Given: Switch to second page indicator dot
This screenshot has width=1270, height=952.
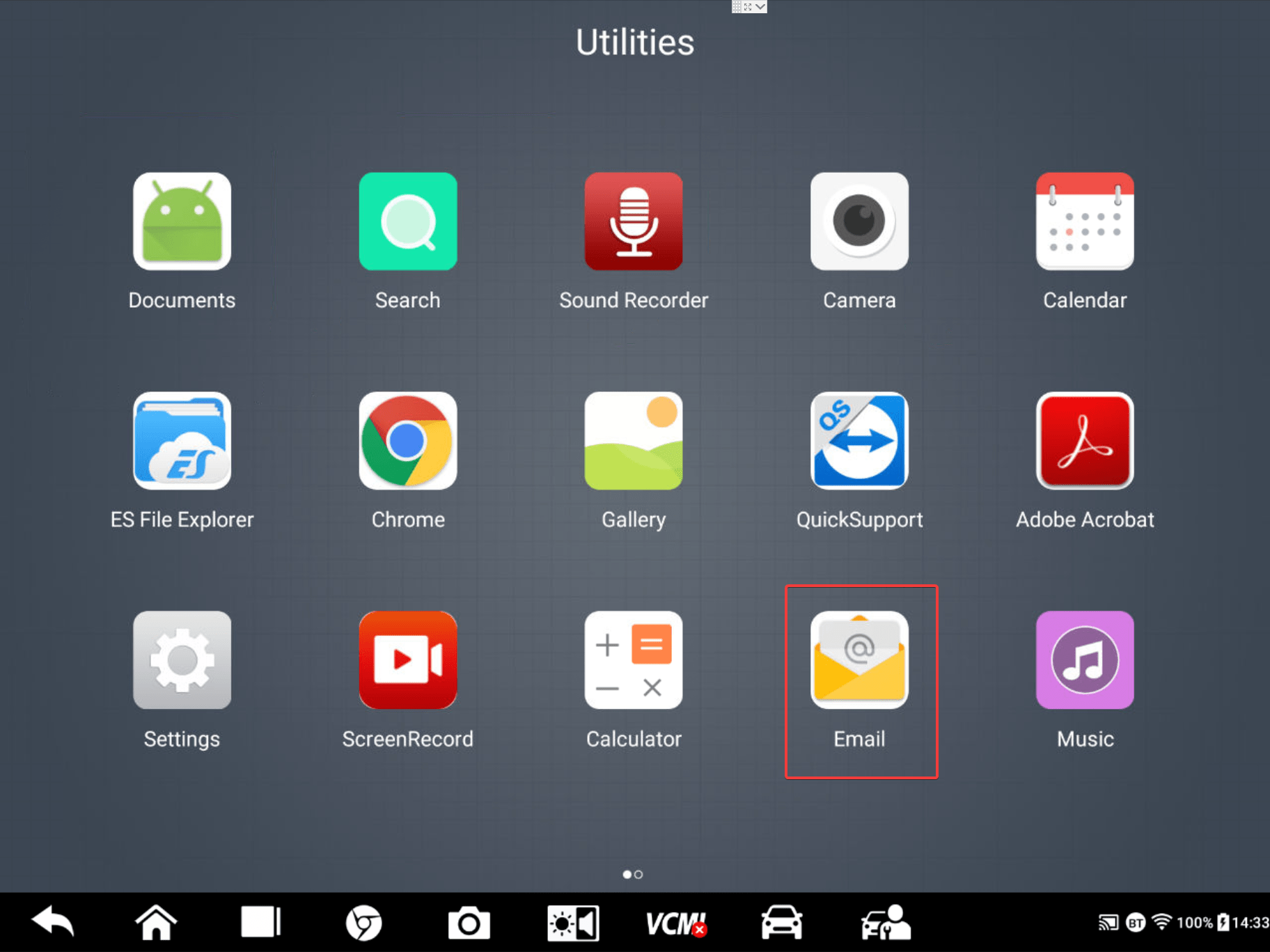Looking at the screenshot, I should click(638, 874).
